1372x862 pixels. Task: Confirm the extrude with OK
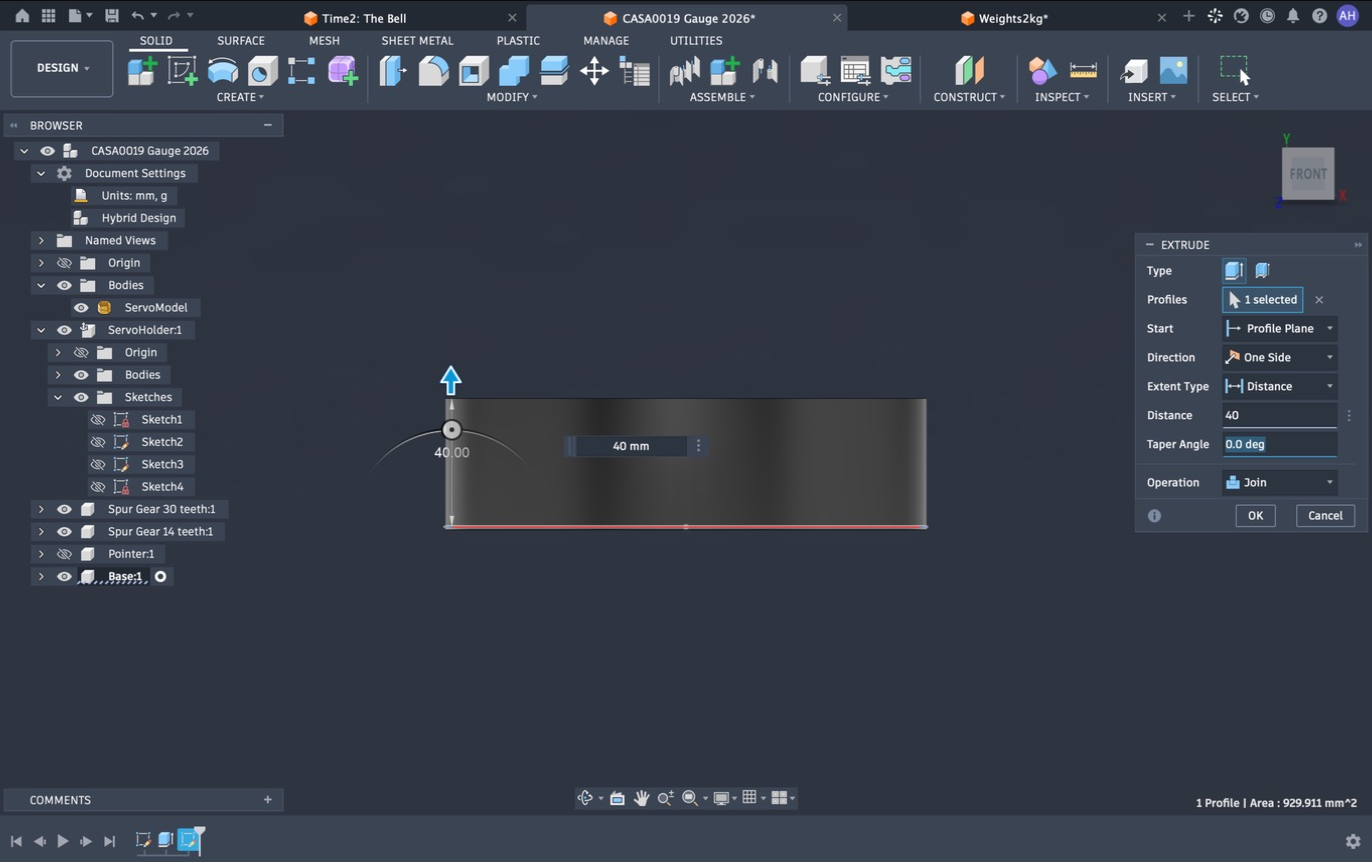[x=1255, y=516]
